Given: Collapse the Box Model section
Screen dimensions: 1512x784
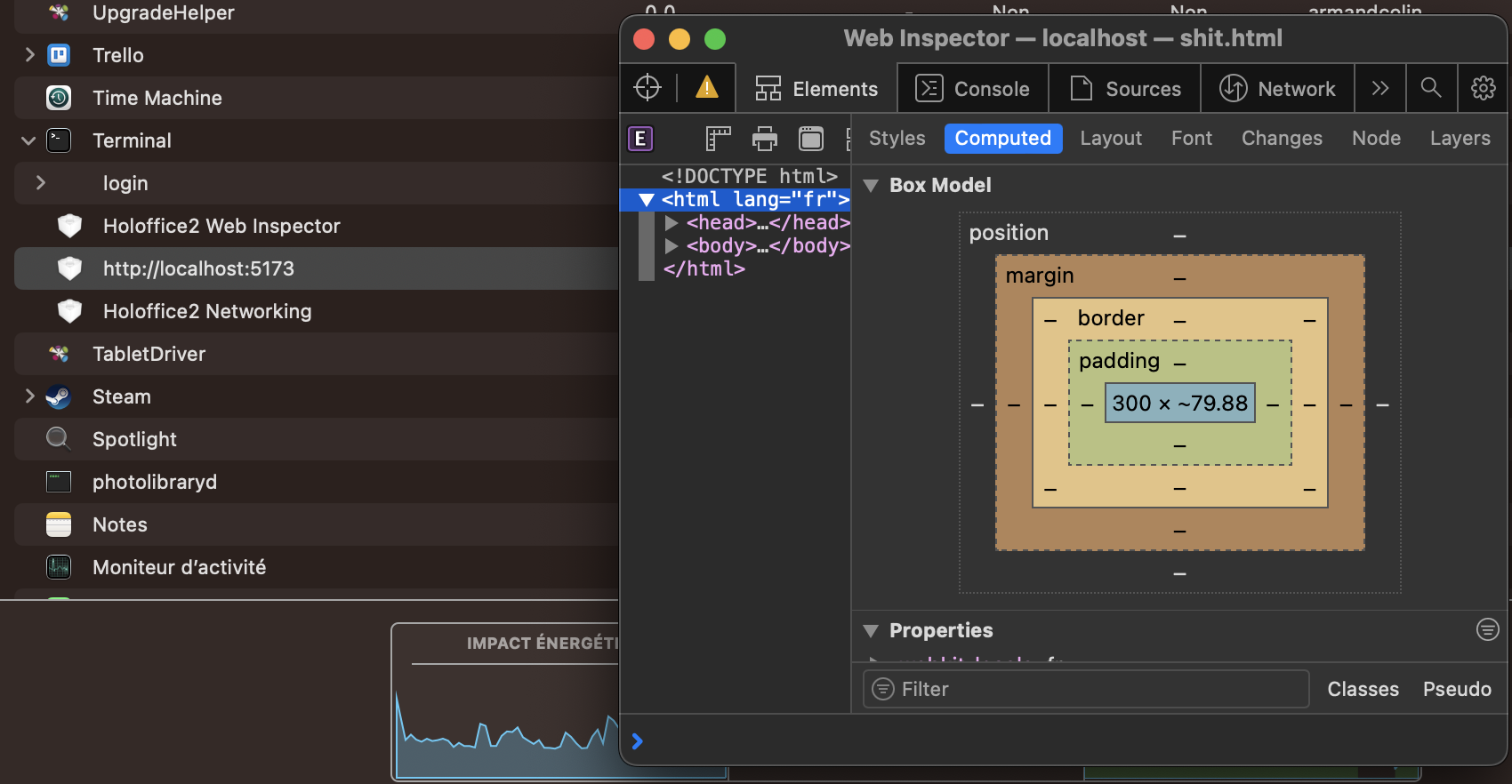Looking at the screenshot, I should tap(871, 186).
